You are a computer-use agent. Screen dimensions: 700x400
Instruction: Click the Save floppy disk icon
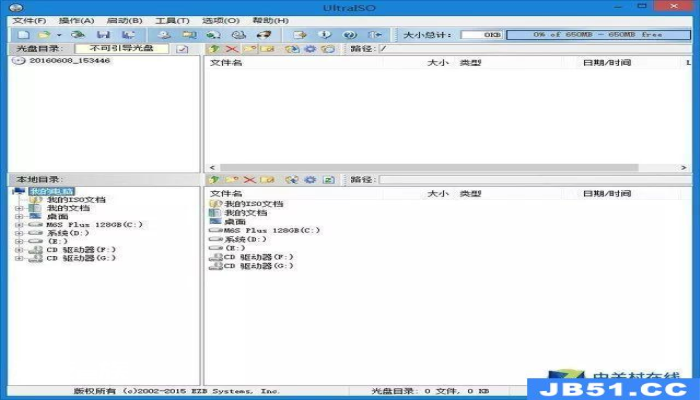coord(104,34)
